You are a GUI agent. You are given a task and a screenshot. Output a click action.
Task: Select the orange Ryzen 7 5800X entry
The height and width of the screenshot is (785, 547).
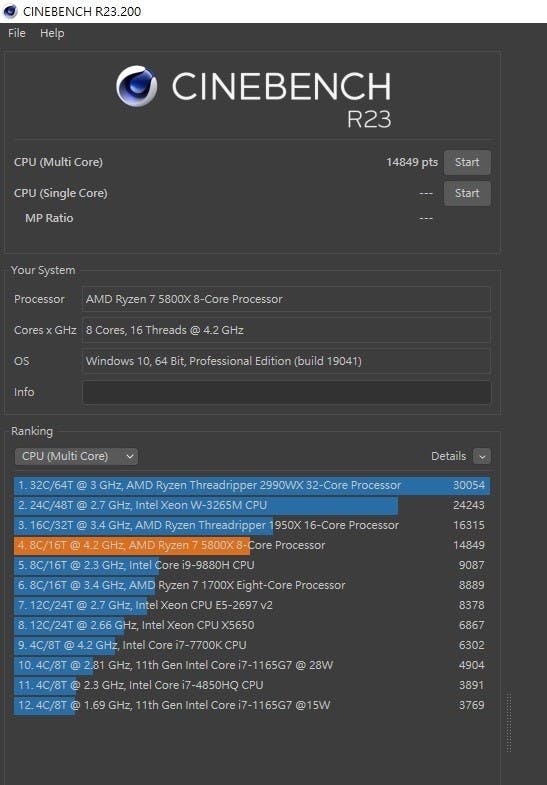pyautogui.click(x=252, y=545)
